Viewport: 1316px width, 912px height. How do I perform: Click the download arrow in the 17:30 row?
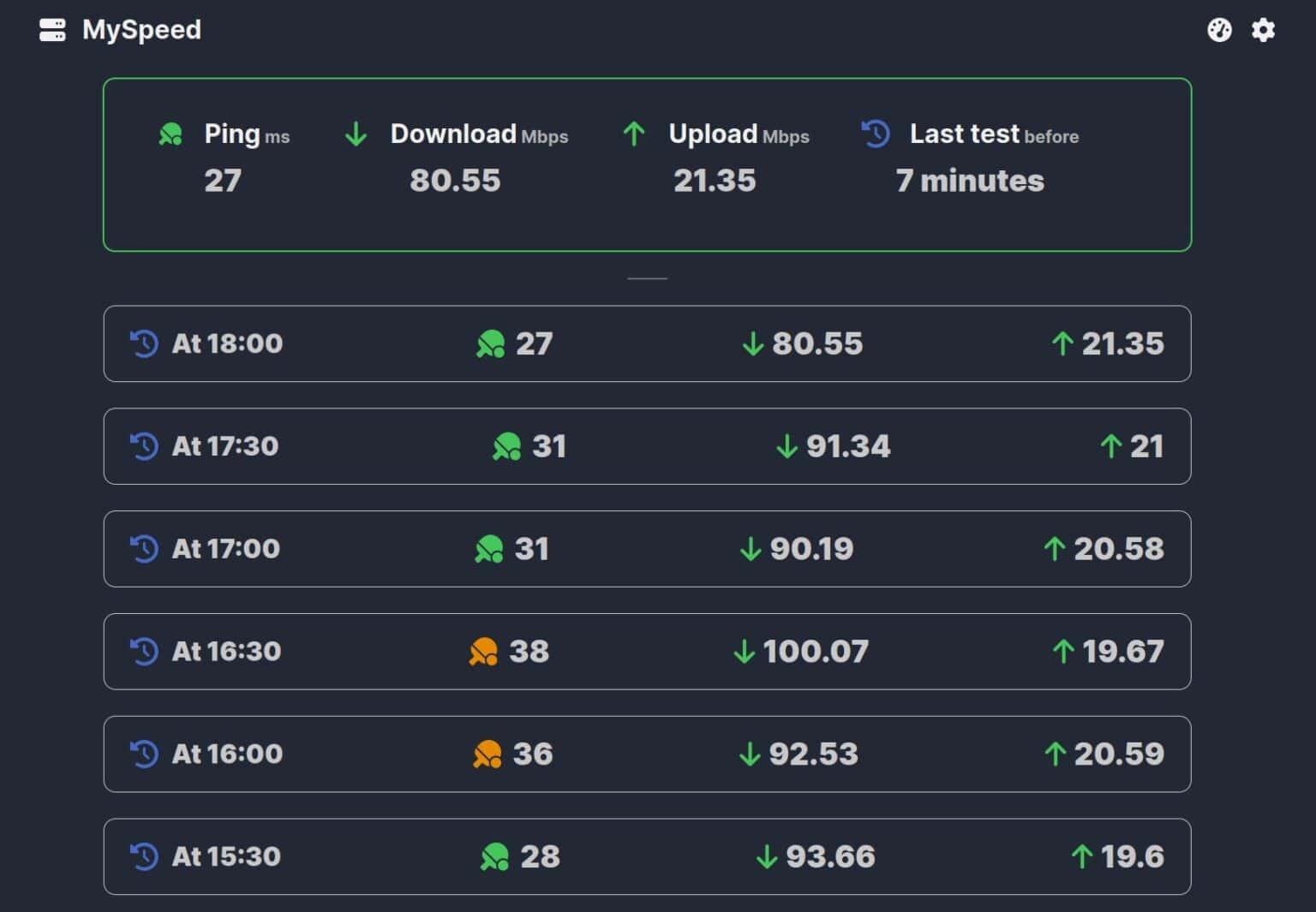tap(786, 446)
